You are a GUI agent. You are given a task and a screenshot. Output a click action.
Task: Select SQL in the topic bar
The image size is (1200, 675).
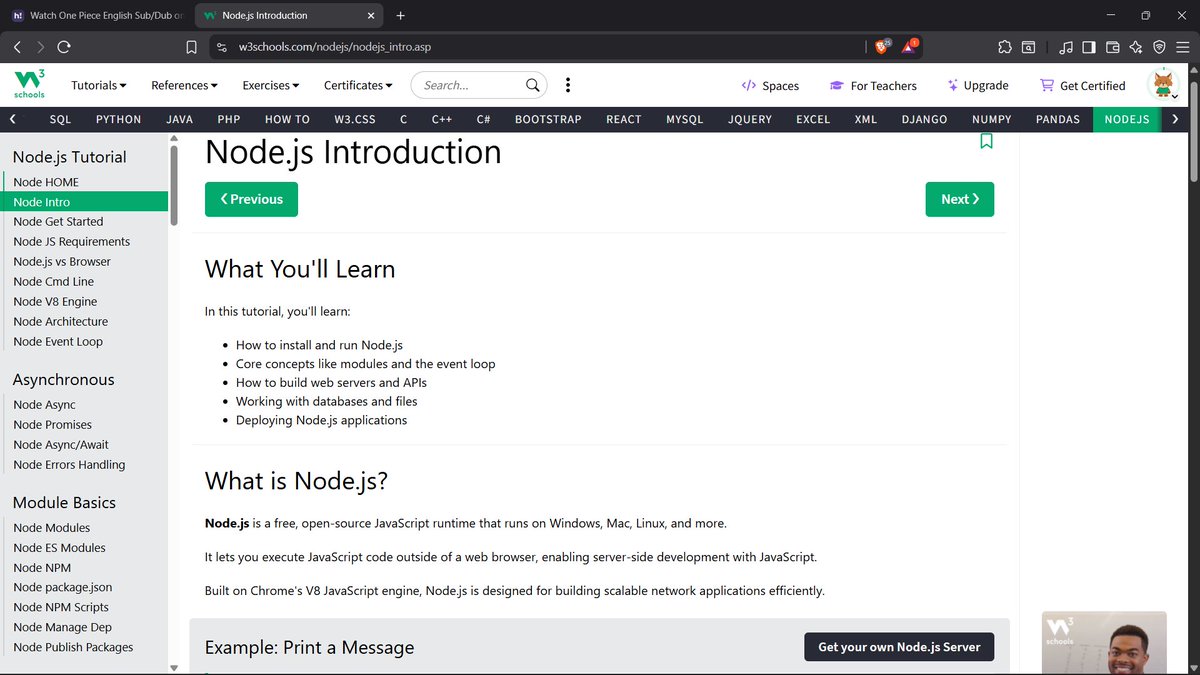point(61,119)
